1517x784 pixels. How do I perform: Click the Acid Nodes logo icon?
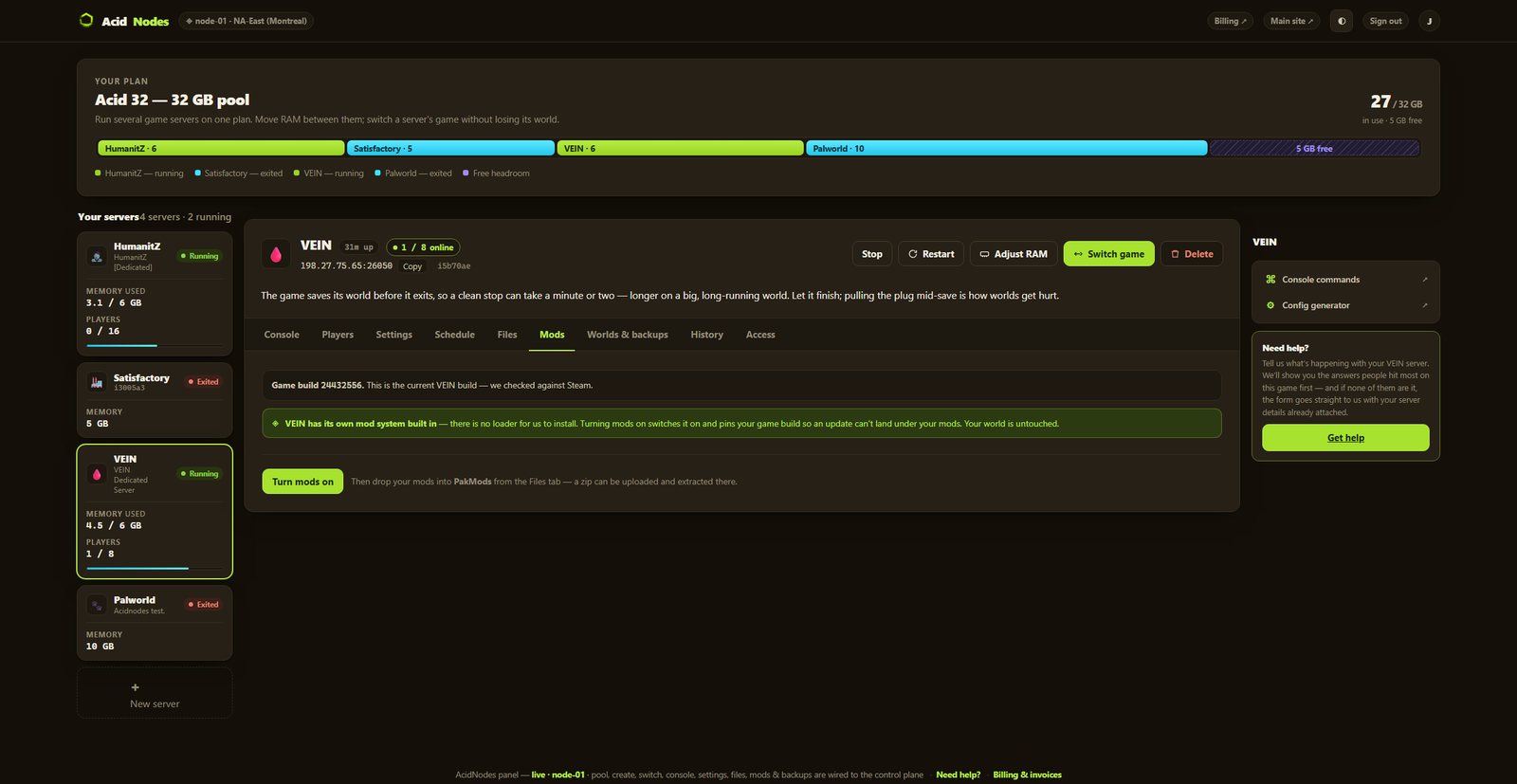86,20
